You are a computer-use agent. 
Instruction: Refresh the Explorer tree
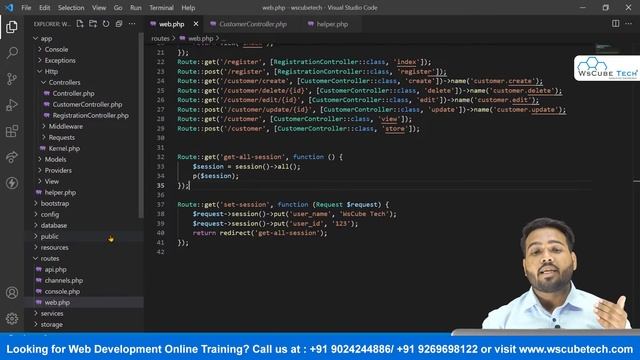tap(106, 24)
